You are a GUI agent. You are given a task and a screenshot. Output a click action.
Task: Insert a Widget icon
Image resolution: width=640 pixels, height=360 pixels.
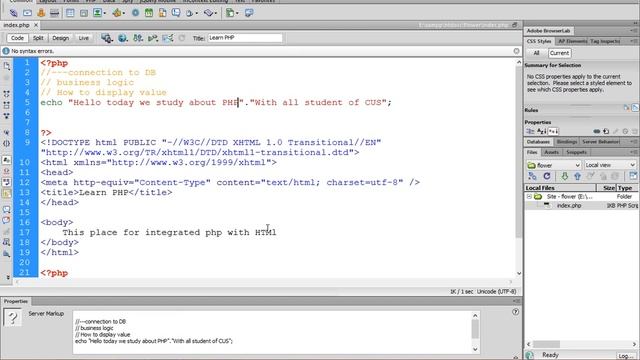pos(136,13)
